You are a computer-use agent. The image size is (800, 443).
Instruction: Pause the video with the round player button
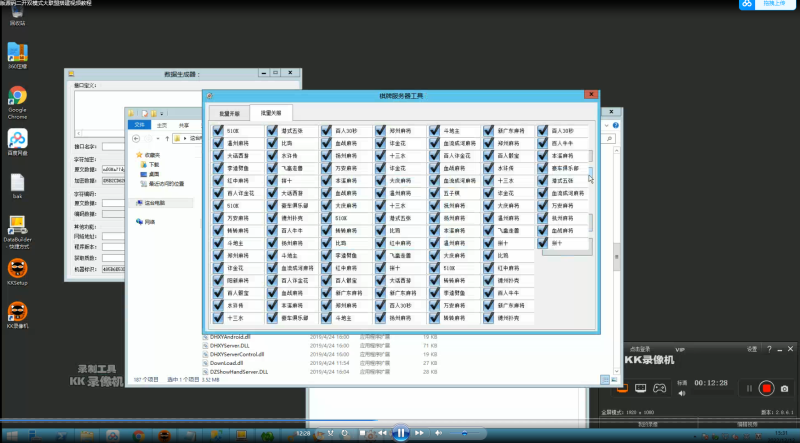point(401,433)
